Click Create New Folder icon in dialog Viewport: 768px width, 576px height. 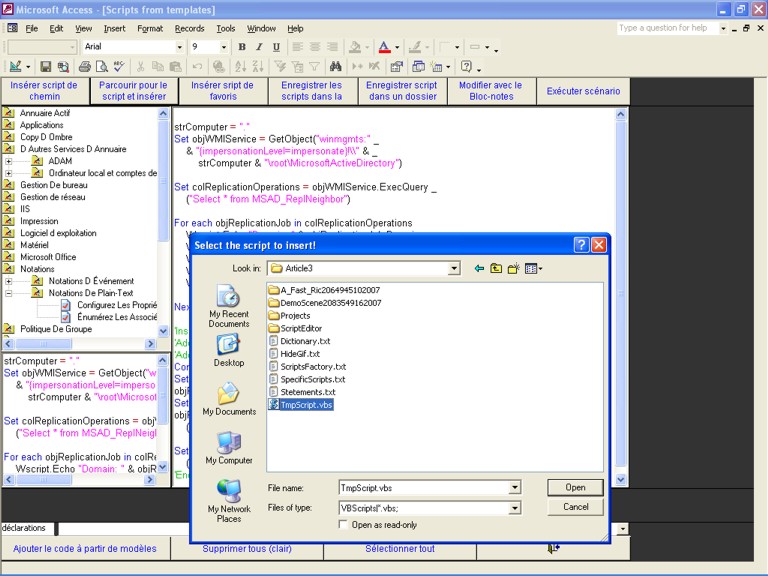click(x=513, y=268)
